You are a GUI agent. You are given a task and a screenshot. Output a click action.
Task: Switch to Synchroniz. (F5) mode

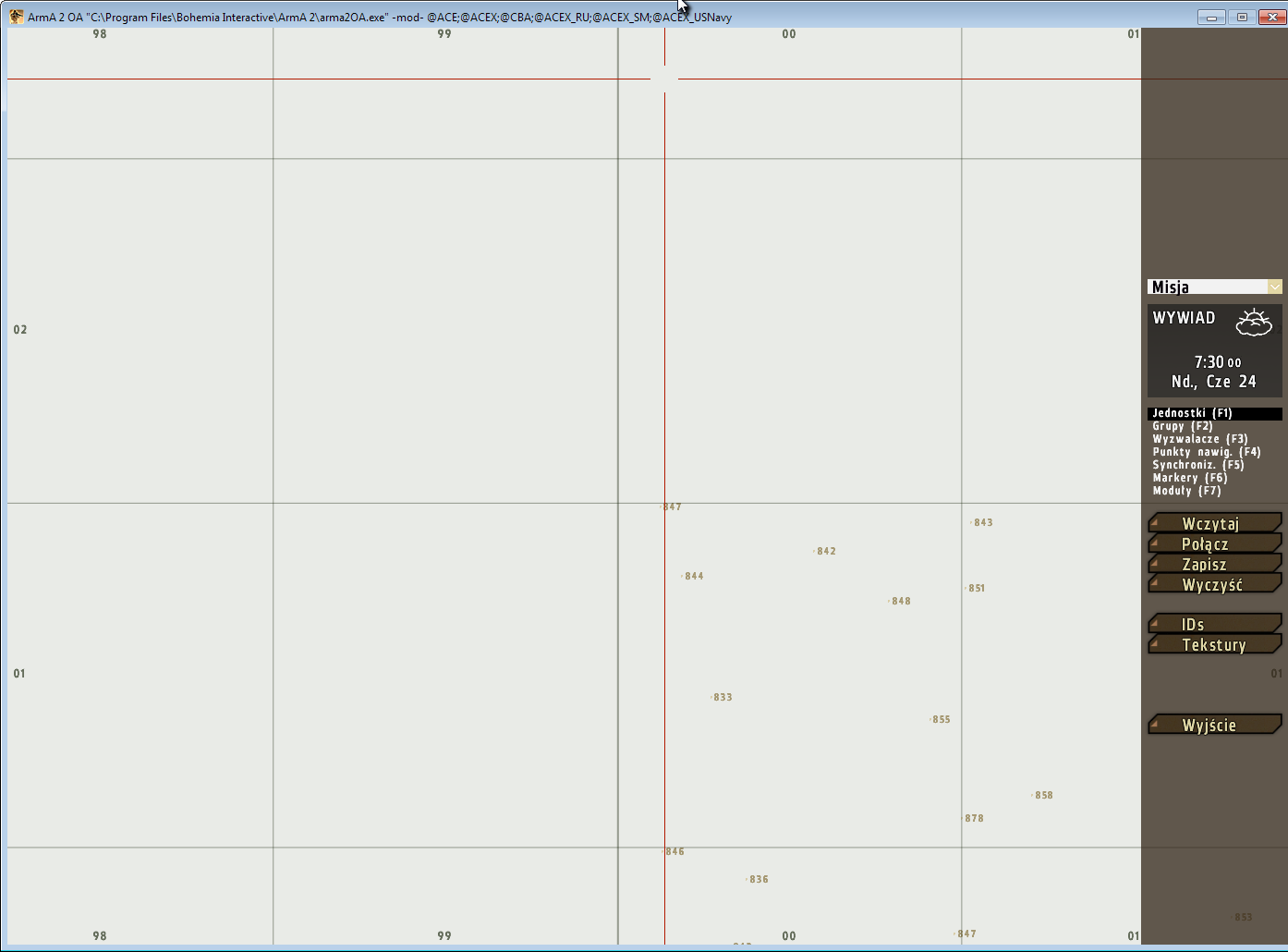[x=1197, y=465]
